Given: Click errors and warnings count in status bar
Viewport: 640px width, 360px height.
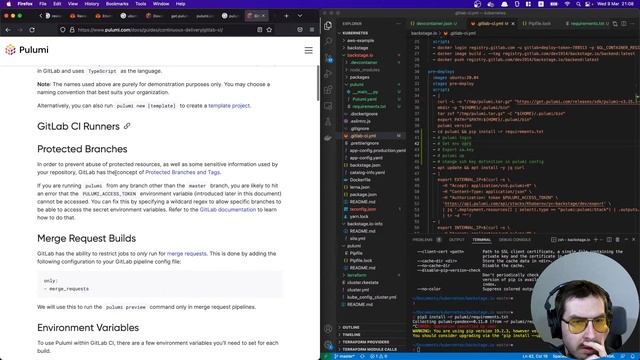Looking at the screenshot, I should [378, 356].
